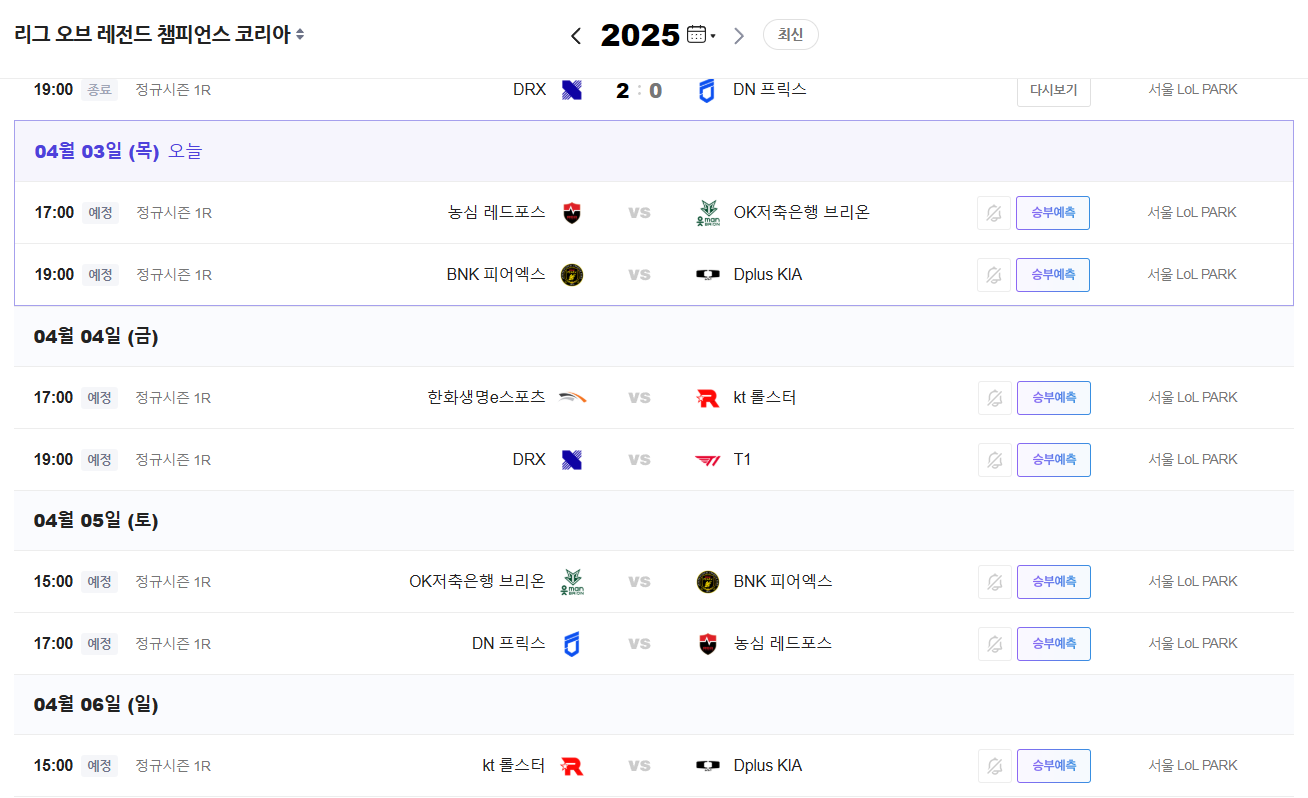Image resolution: width=1308 pixels, height=798 pixels.
Task: Click the T1 team logo
Action: coord(707,460)
